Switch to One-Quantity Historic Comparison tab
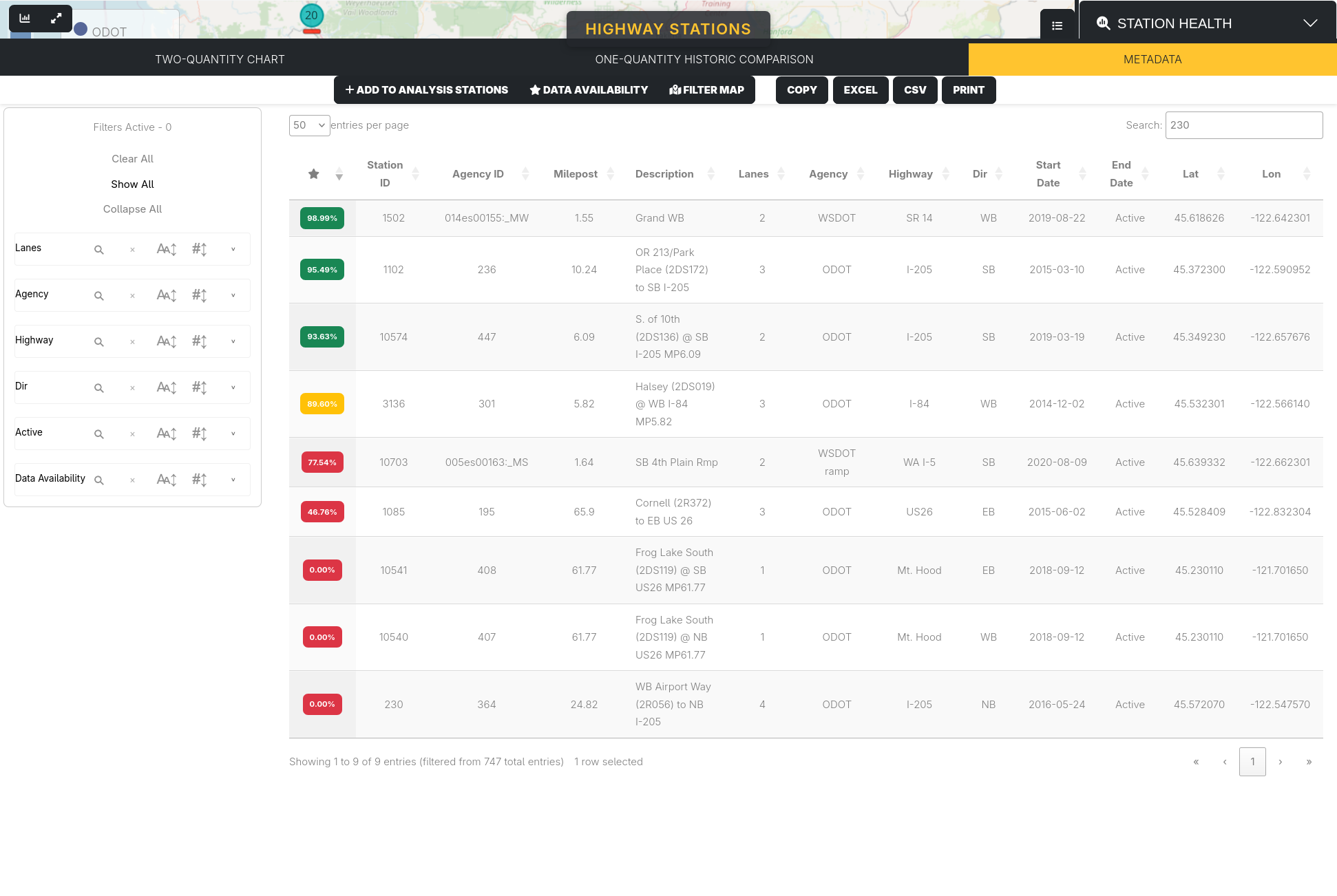The image size is (1337, 896). tap(704, 59)
